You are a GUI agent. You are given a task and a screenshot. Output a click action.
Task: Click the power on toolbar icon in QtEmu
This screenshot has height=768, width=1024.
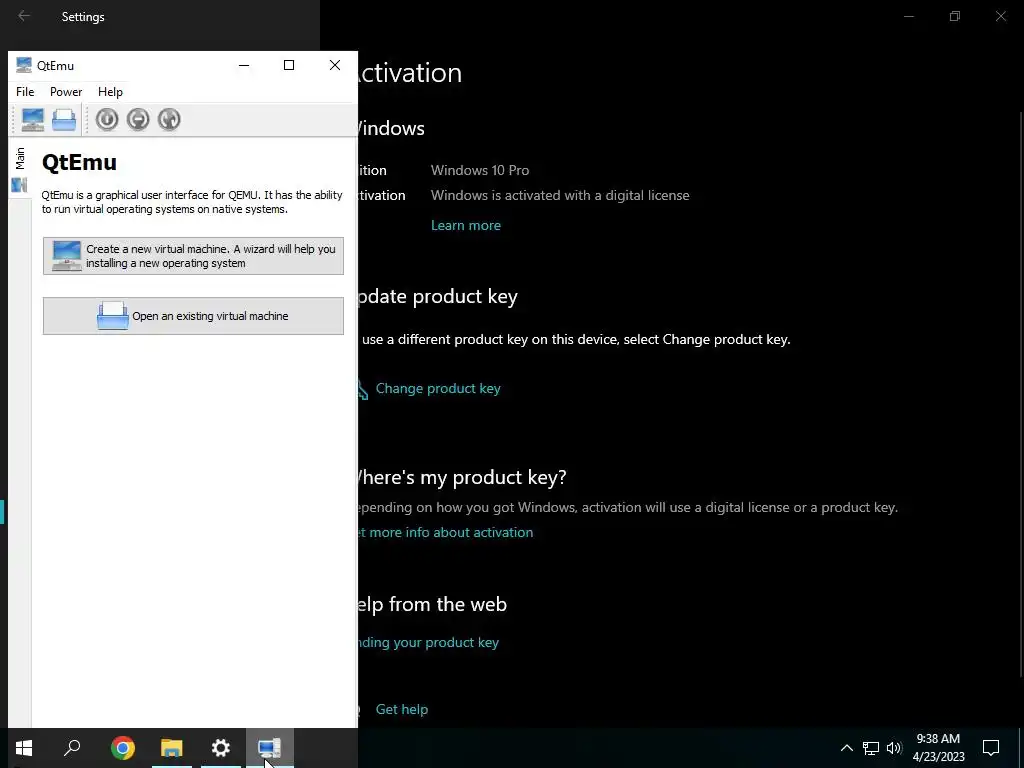pyautogui.click(x=106, y=120)
